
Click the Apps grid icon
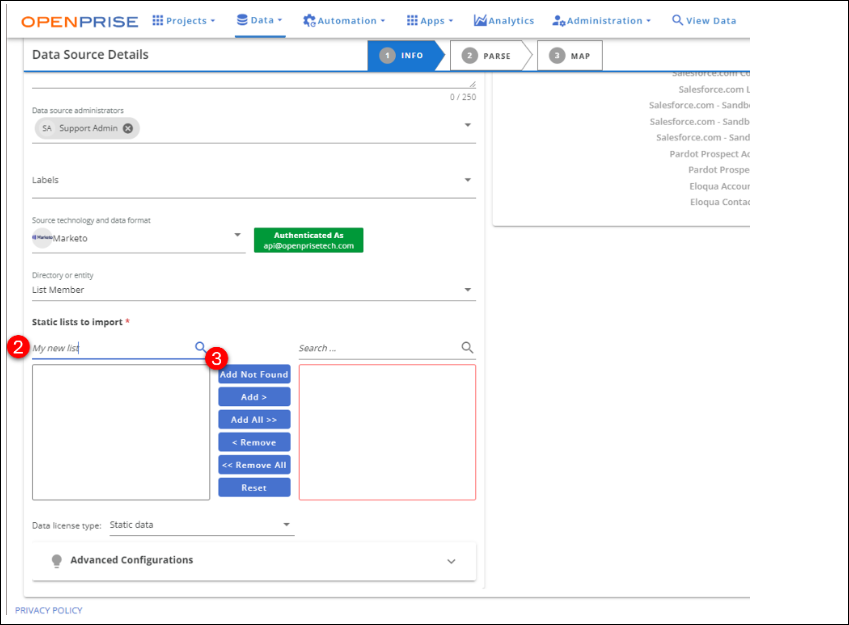(x=412, y=20)
